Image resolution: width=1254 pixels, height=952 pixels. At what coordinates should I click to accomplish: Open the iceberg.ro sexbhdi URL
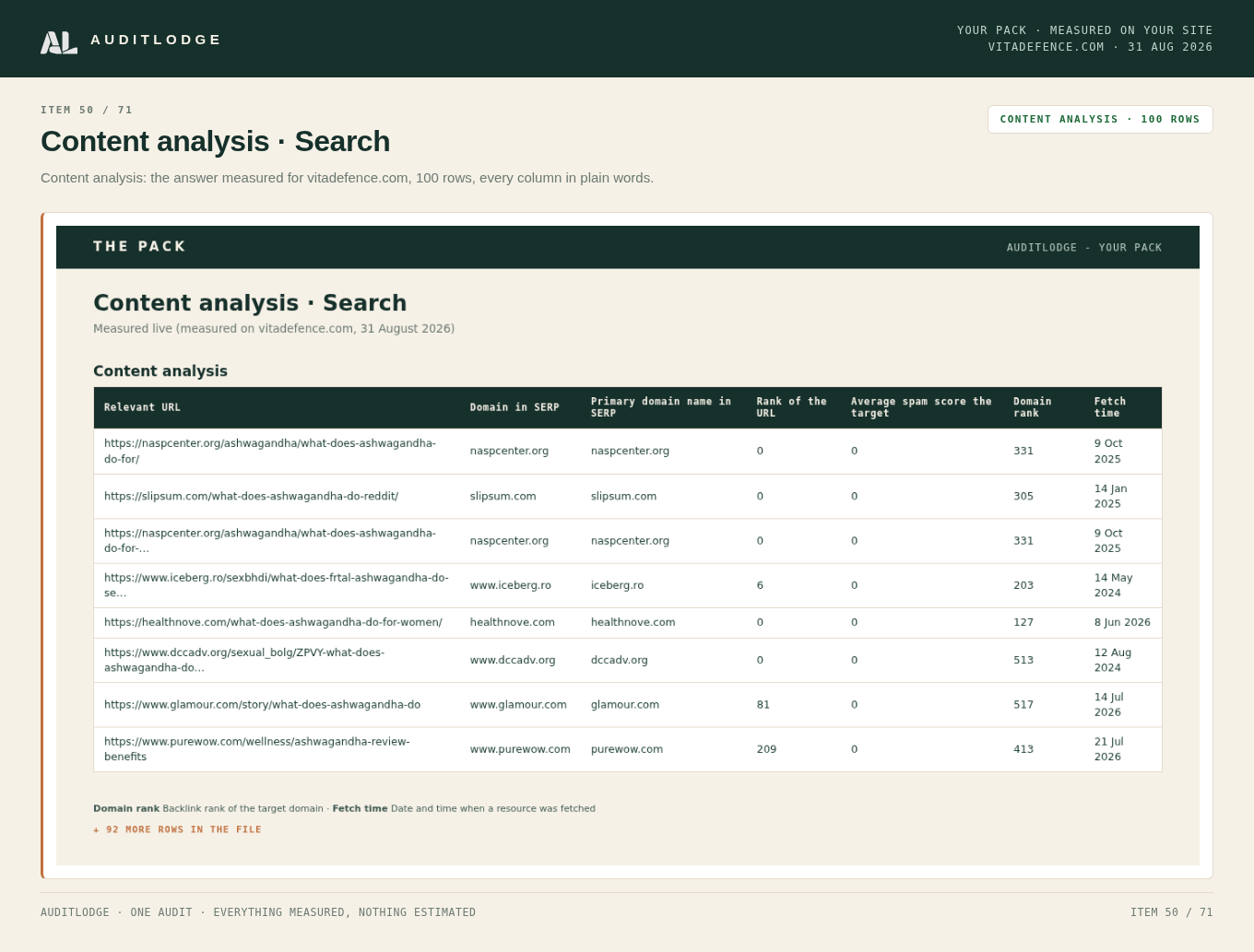tap(277, 585)
